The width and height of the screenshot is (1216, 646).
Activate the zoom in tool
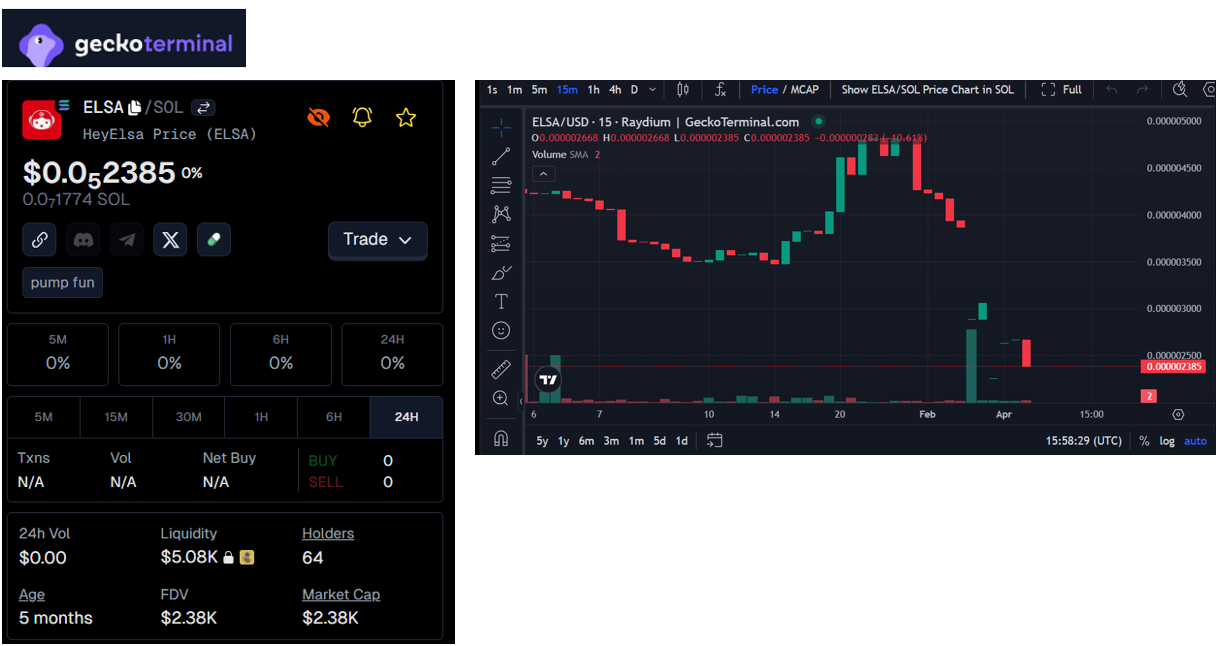point(501,398)
